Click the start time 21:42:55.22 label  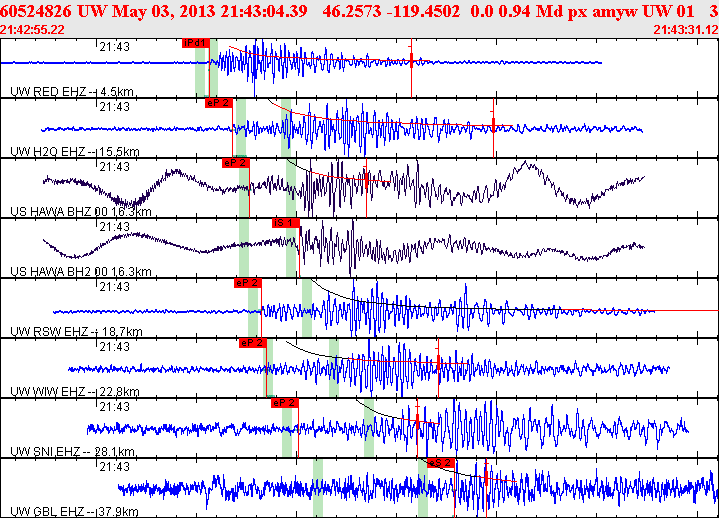(33, 30)
